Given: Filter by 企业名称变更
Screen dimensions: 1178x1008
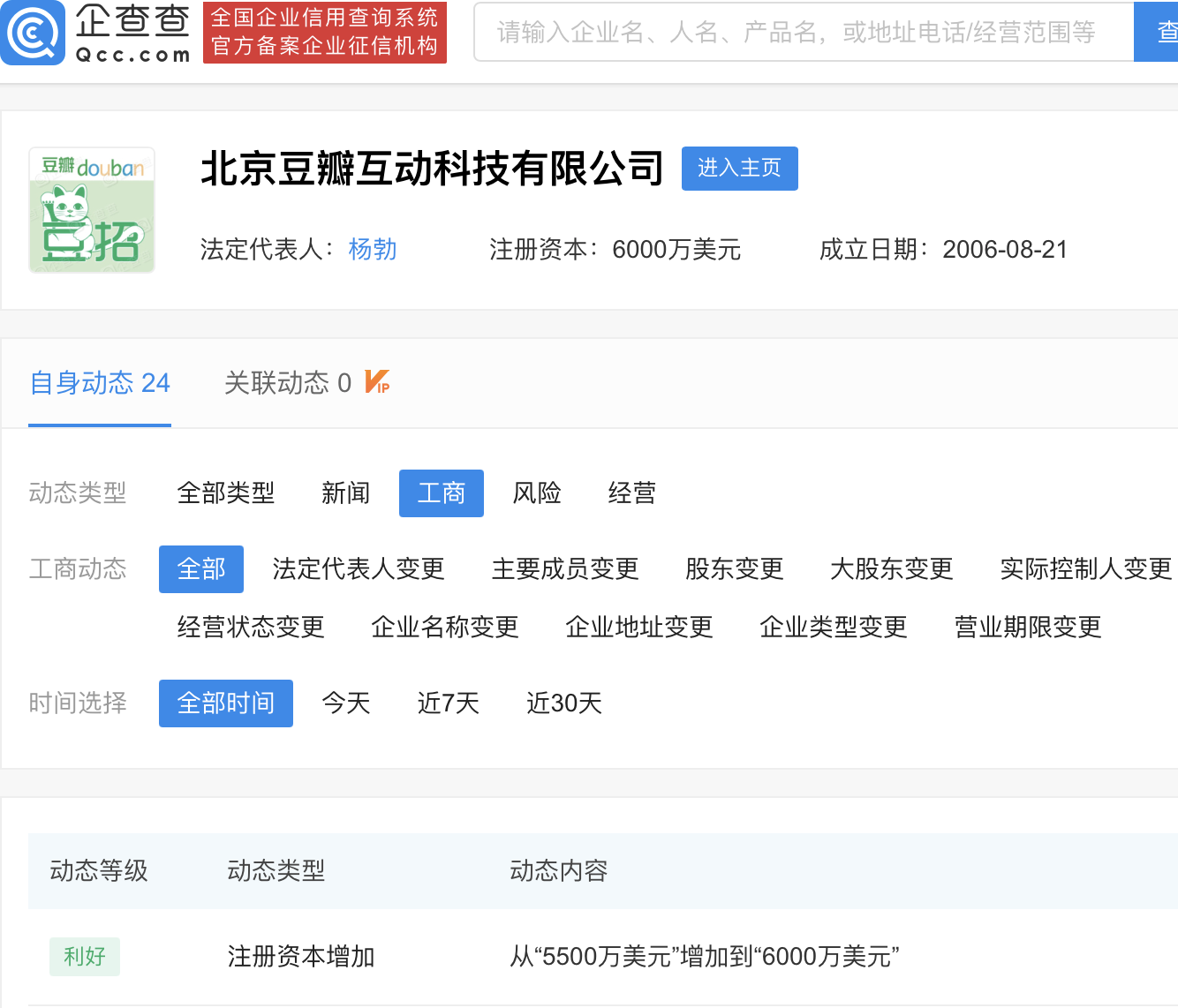Looking at the screenshot, I should (x=445, y=628).
